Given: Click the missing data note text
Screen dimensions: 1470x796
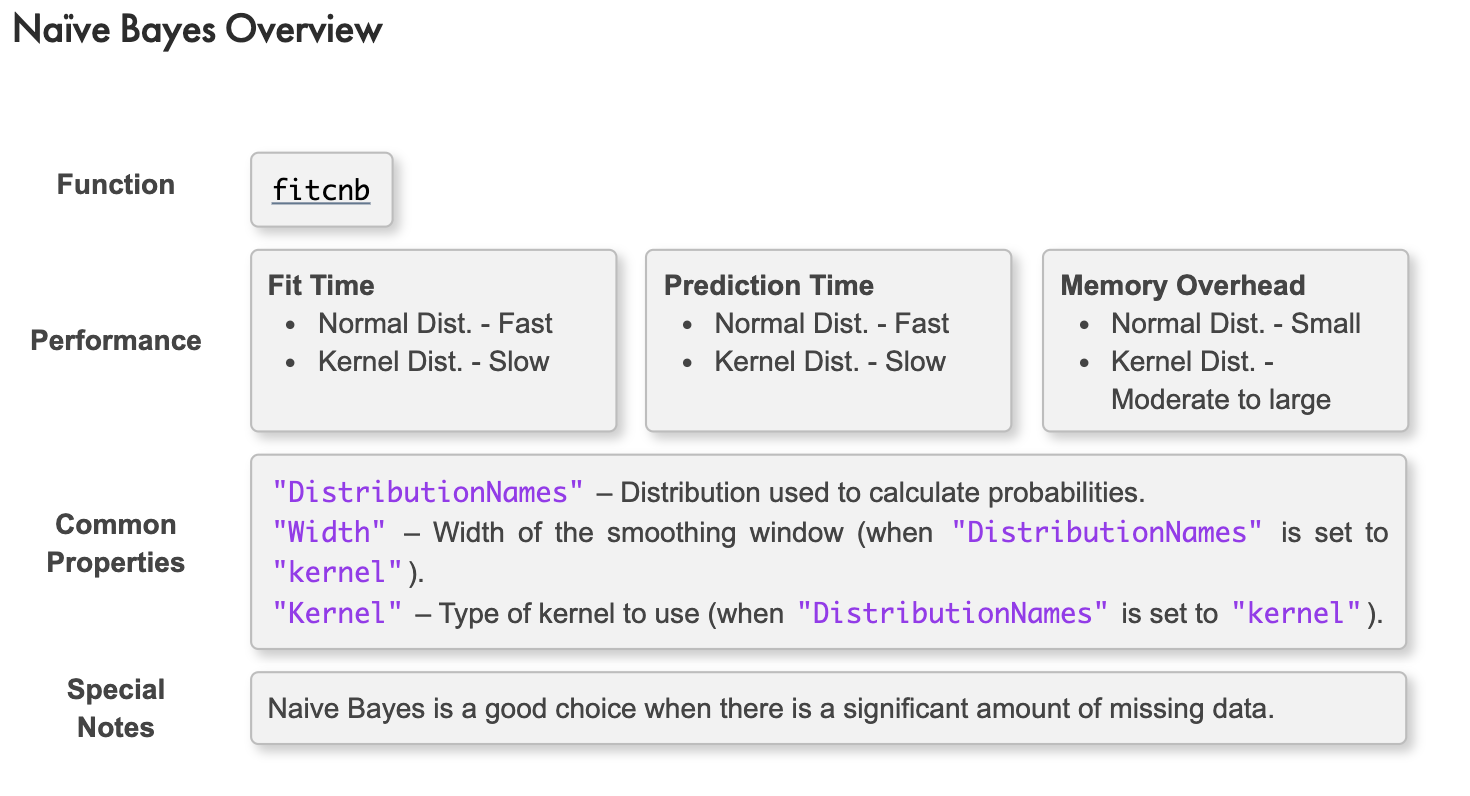Looking at the screenshot, I should pos(771,709).
